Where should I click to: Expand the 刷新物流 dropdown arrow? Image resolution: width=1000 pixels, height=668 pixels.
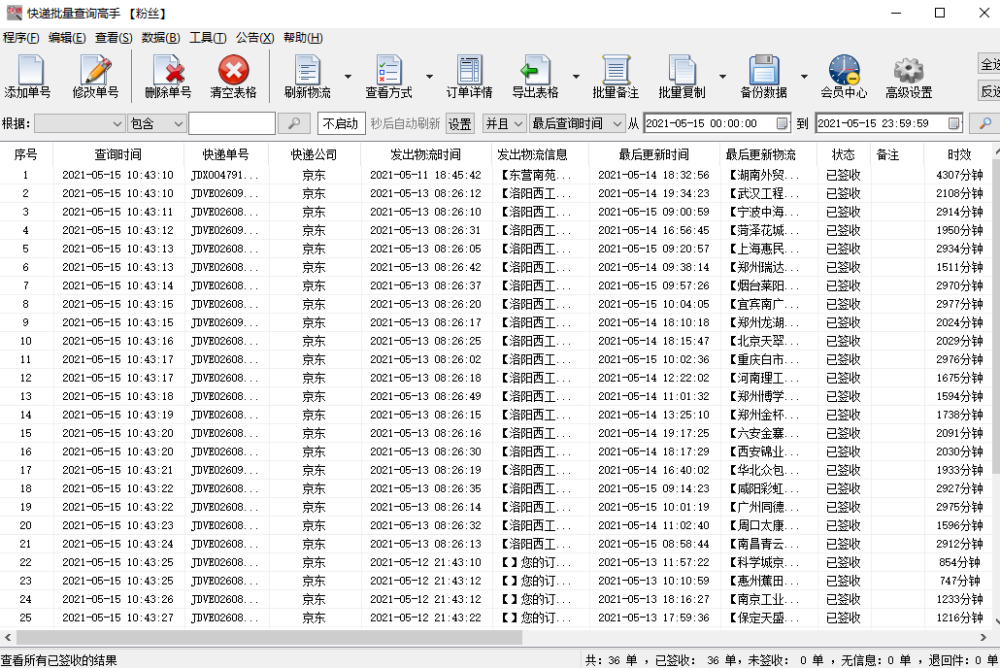click(348, 77)
